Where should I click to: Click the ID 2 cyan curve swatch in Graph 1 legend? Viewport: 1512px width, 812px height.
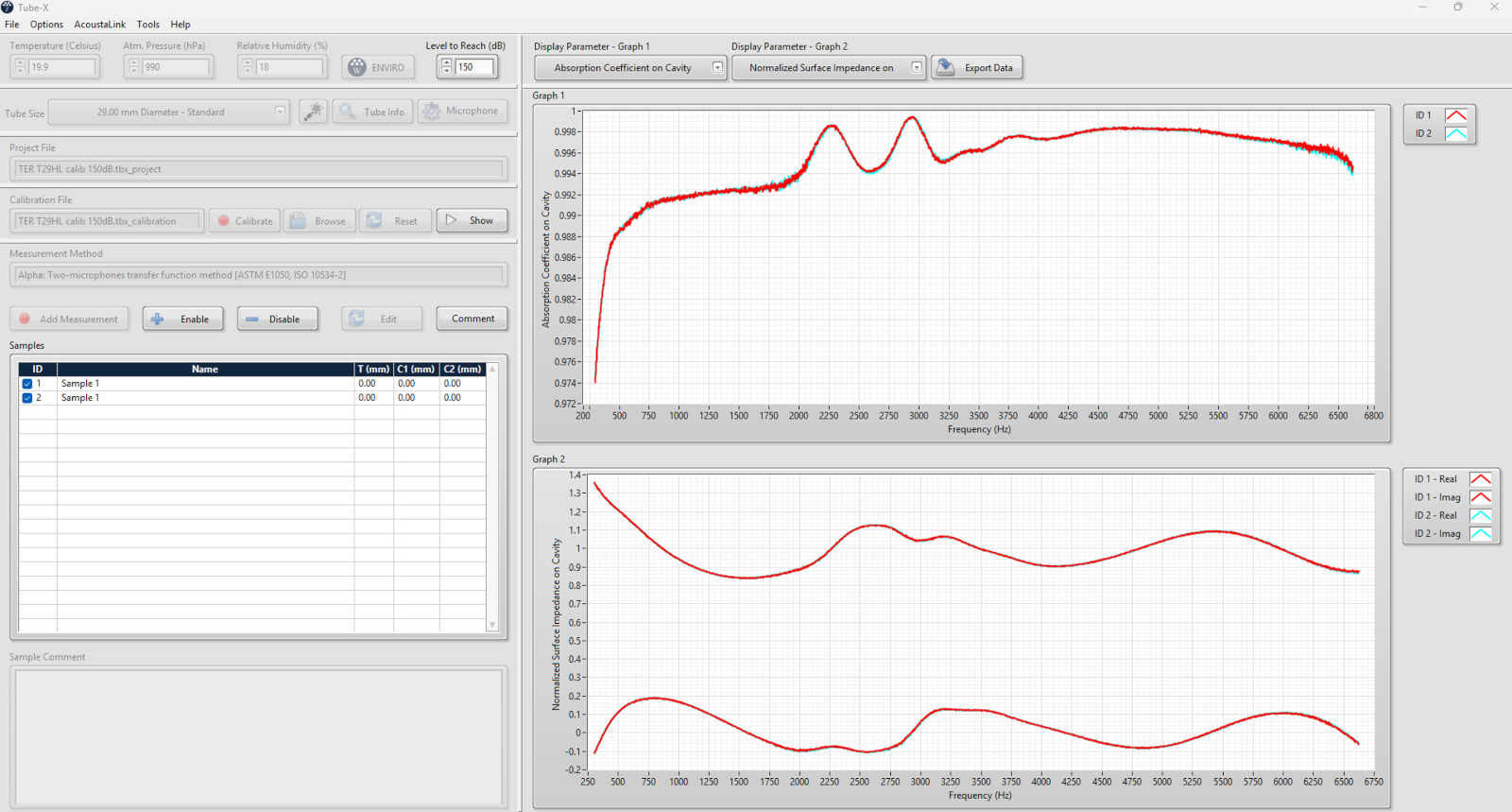tap(1456, 133)
